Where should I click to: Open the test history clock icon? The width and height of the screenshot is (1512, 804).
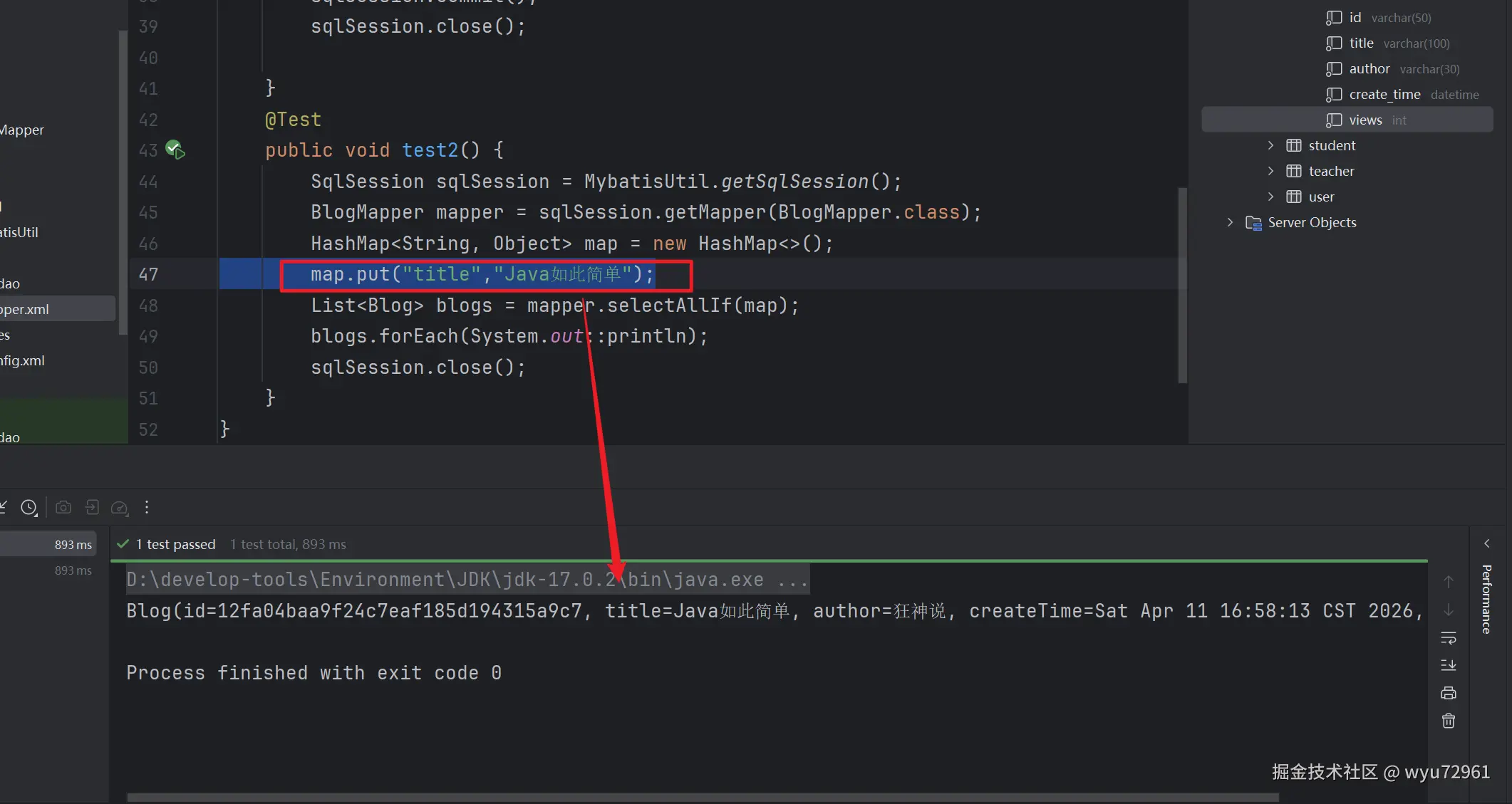[x=29, y=508]
